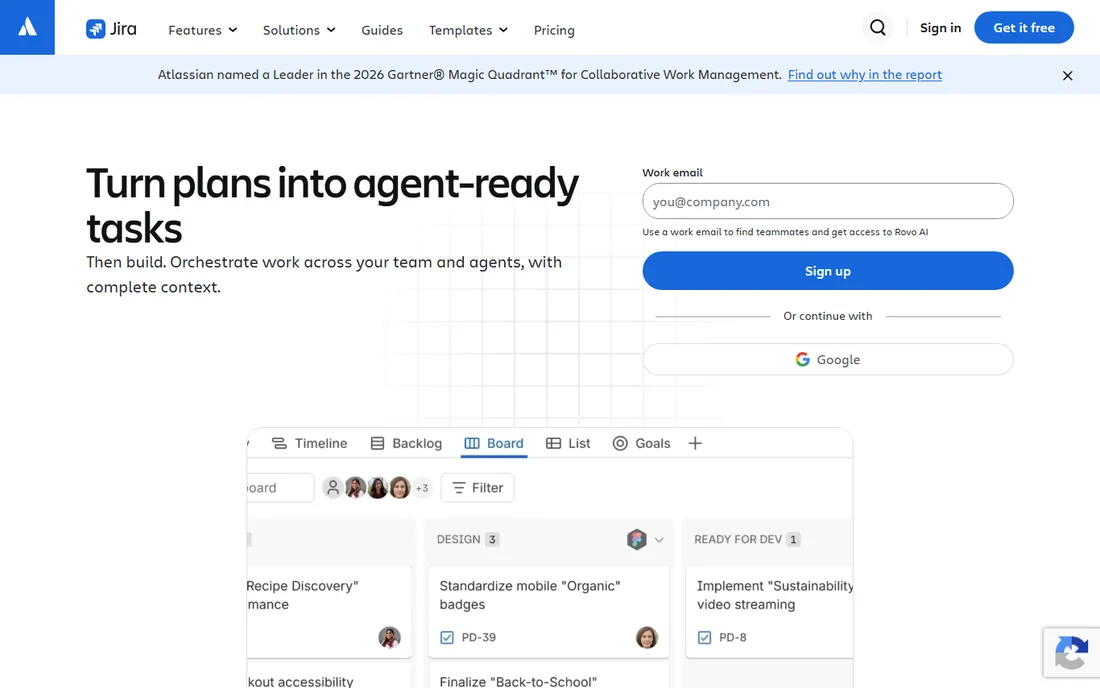The height and width of the screenshot is (688, 1100).
Task: Click the Design count badge 3
Action: click(492, 539)
